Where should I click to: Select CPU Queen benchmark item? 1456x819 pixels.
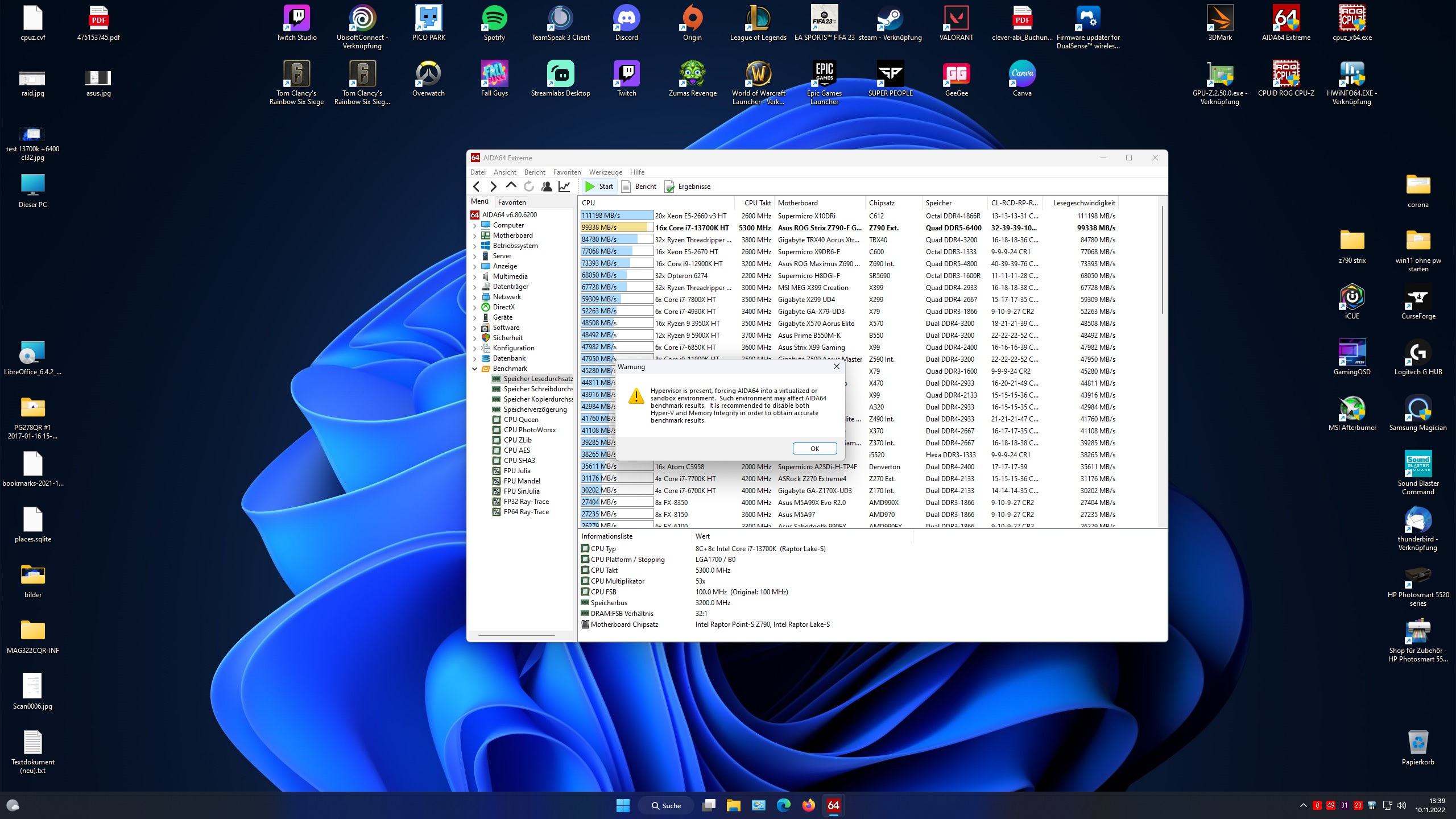click(520, 420)
